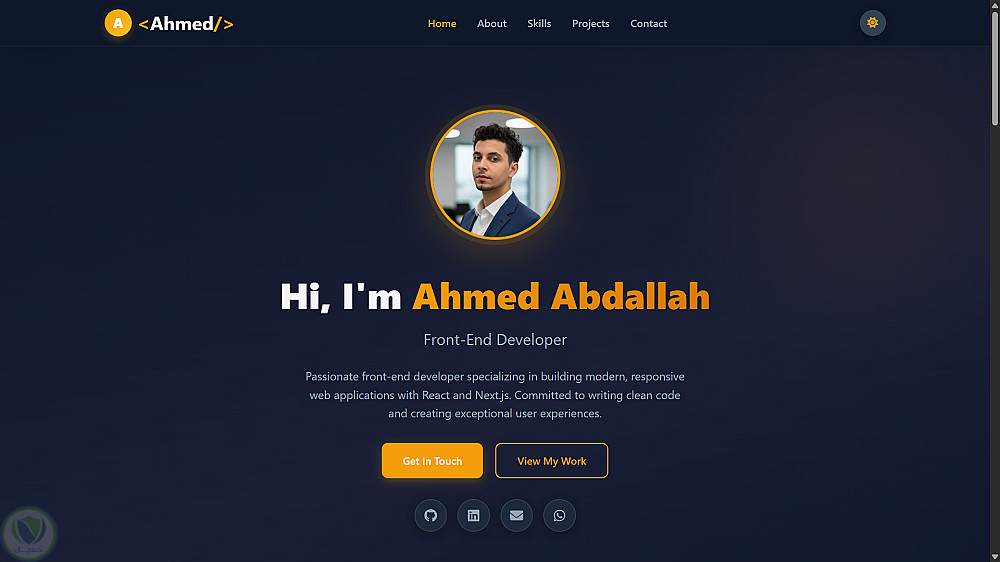This screenshot has height=562, width=1000.
Task: Open the GitHub profile icon
Action: click(x=430, y=515)
